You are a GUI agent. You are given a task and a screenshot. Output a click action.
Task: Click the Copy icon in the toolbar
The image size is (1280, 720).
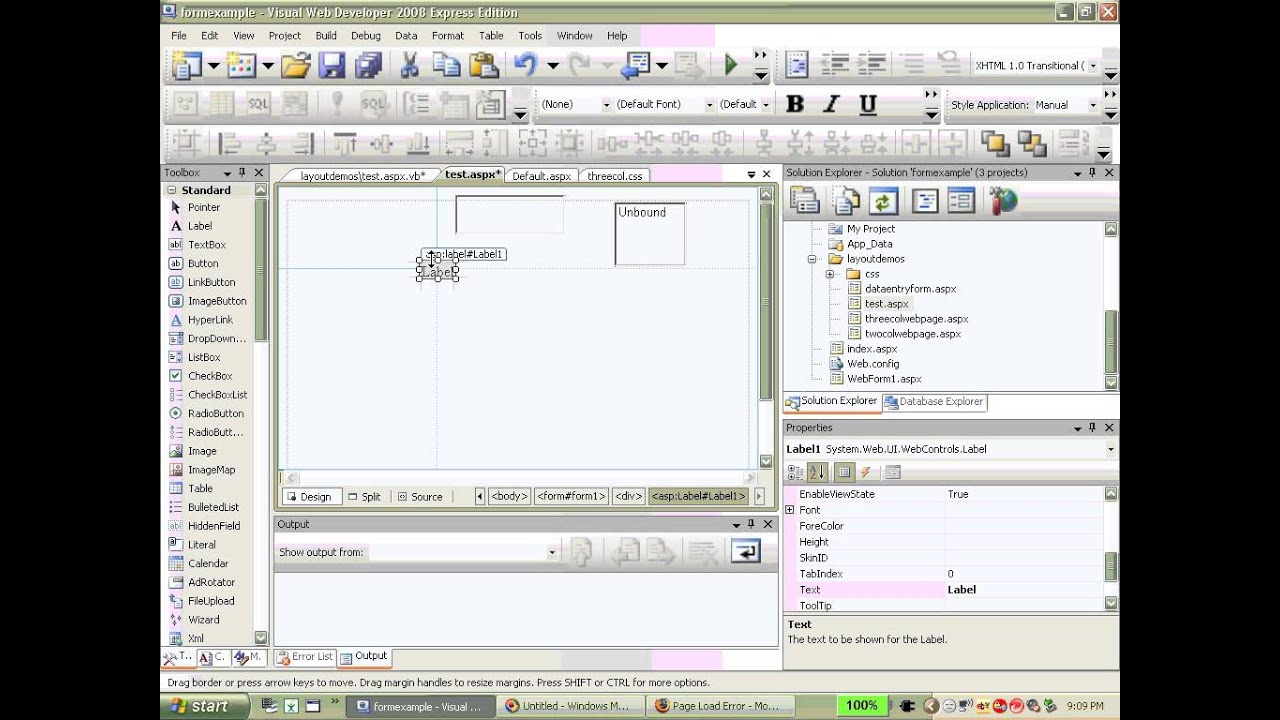coord(446,66)
